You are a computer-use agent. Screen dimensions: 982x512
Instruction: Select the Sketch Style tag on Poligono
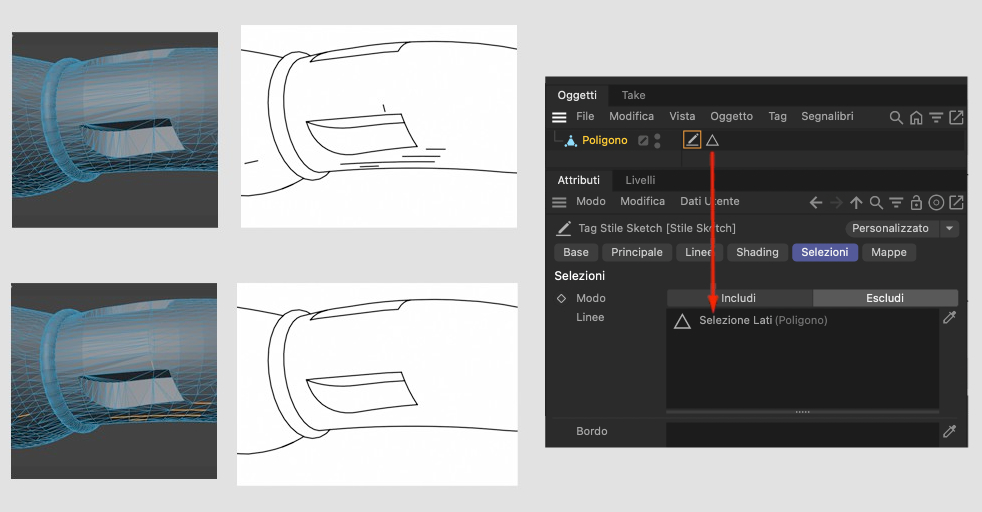(x=692, y=140)
